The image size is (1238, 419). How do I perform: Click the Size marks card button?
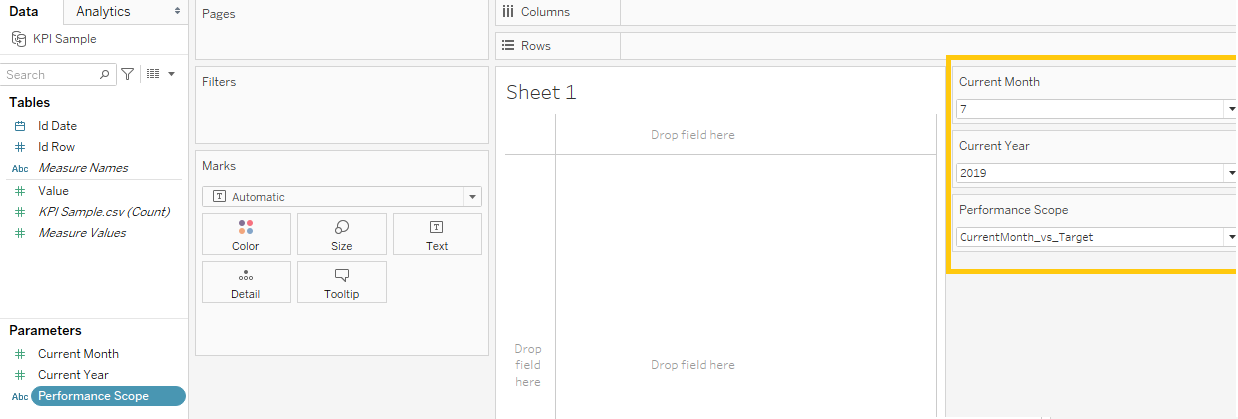click(x=341, y=234)
